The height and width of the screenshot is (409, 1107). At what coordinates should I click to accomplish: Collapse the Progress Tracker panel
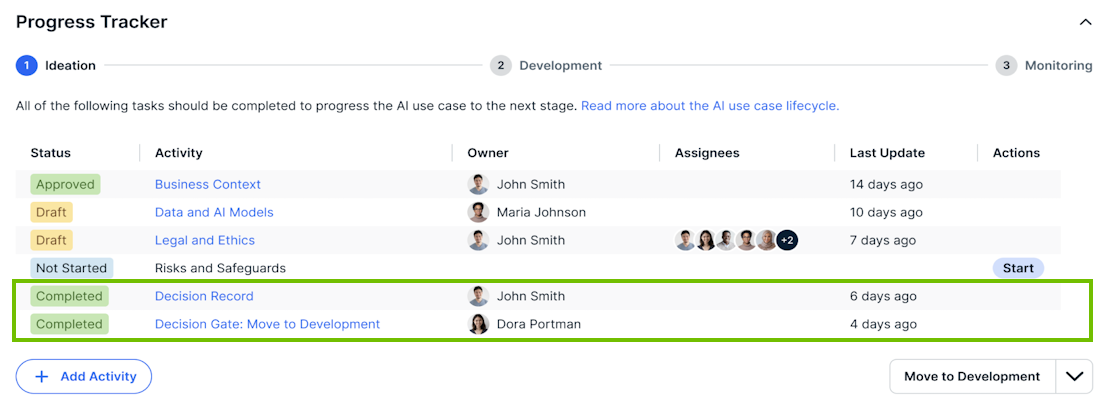pyautogui.click(x=1085, y=22)
